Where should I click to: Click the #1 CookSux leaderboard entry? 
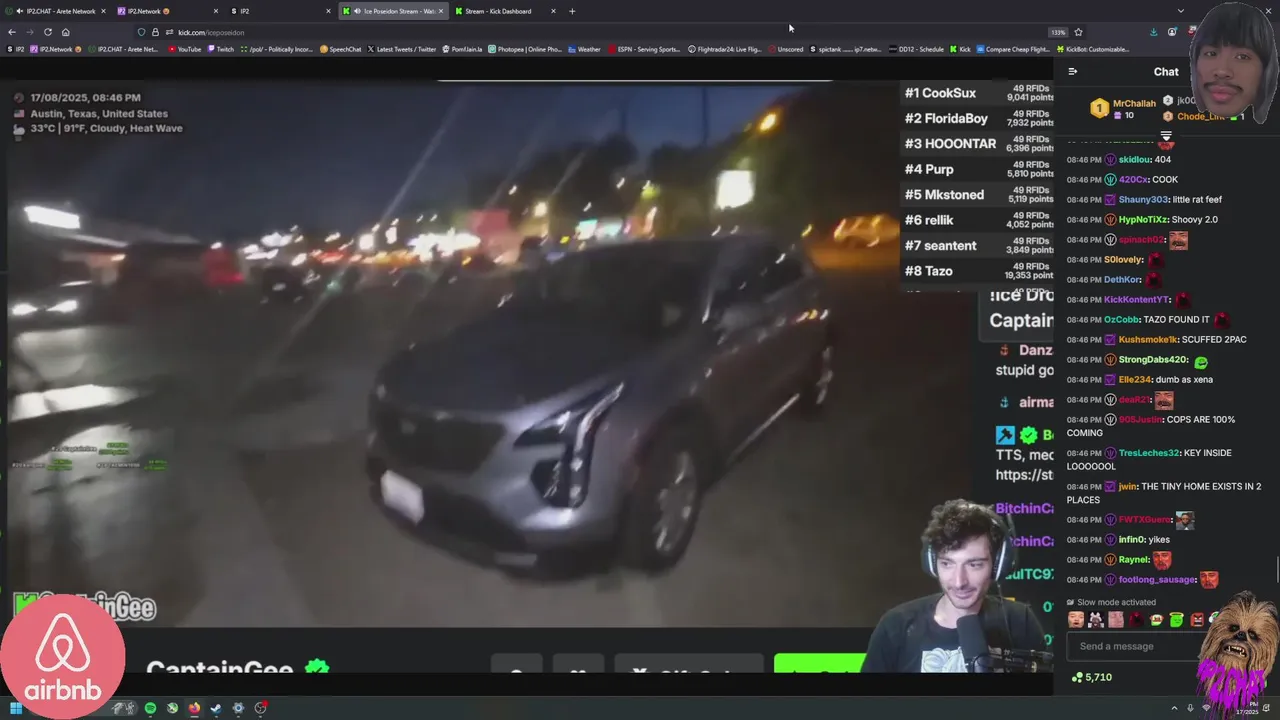978,93
